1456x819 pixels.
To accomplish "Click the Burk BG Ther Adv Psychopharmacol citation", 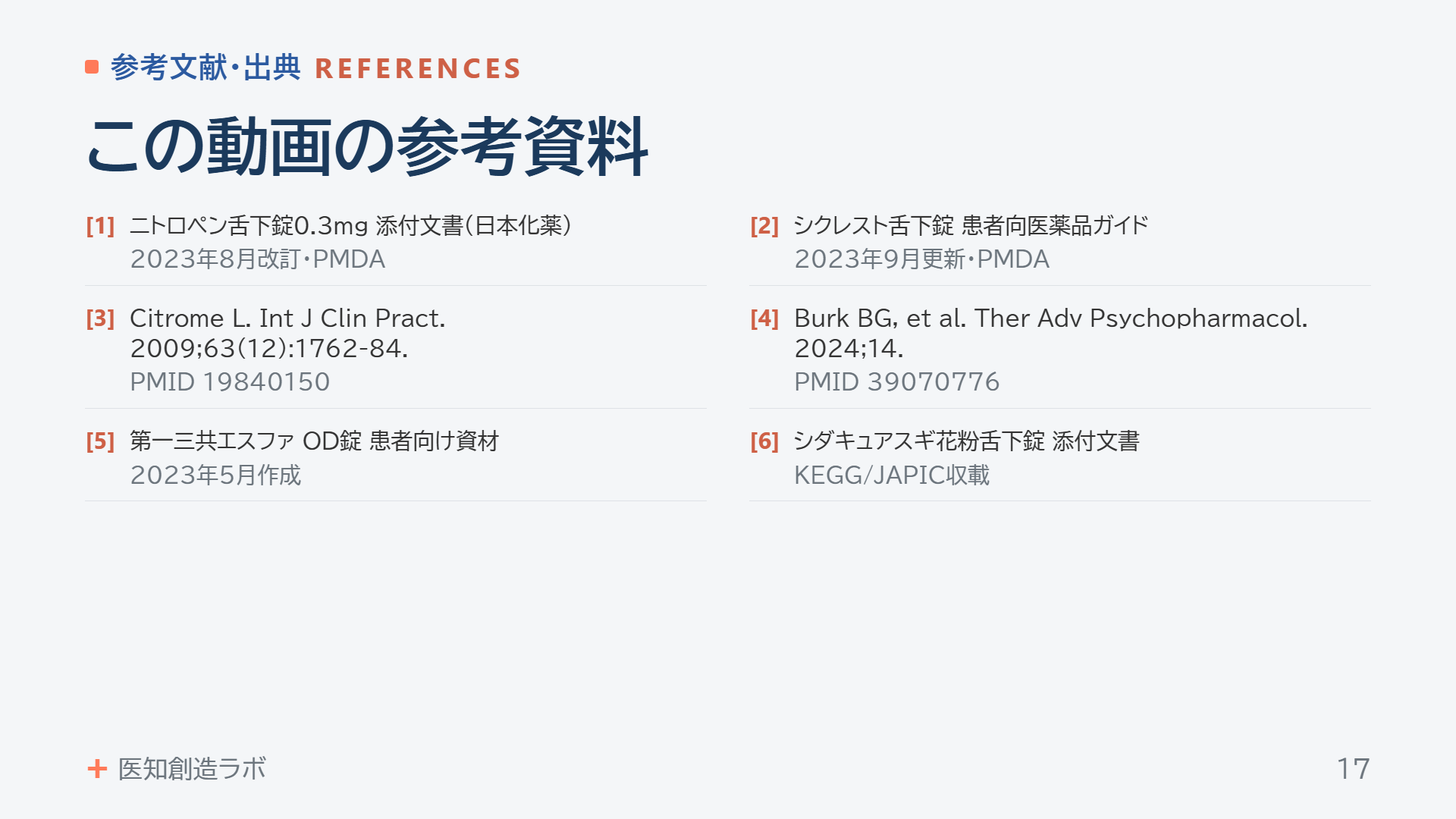I will tap(1051, 334).
